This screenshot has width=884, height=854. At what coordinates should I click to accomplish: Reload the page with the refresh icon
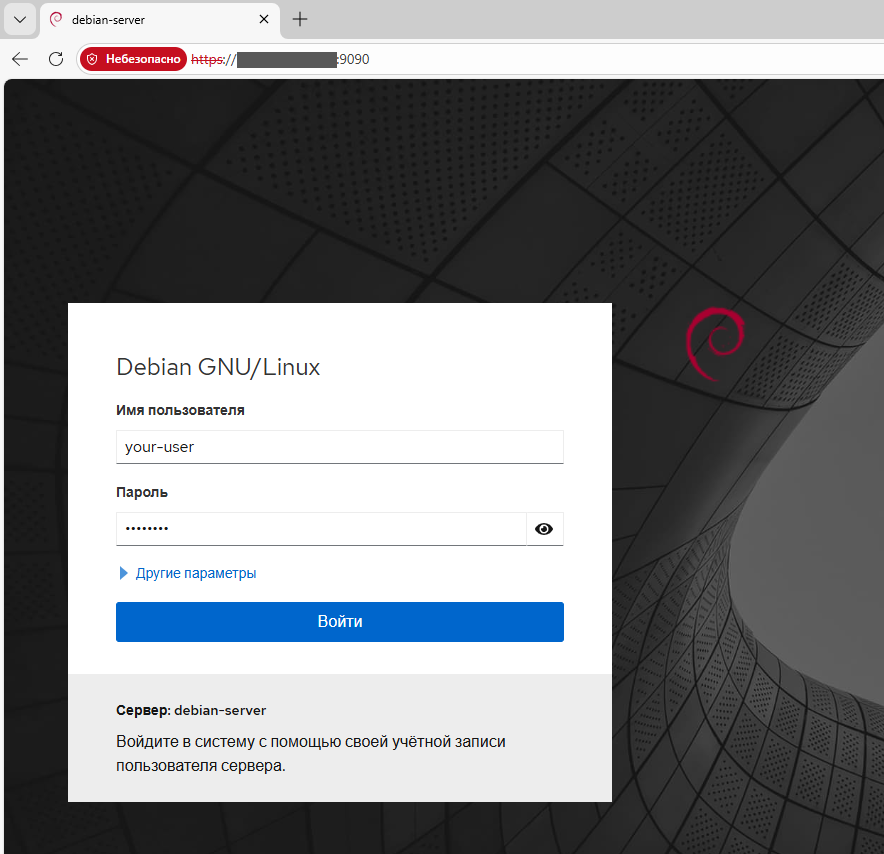pyautogui.click(x=56, y=59)
